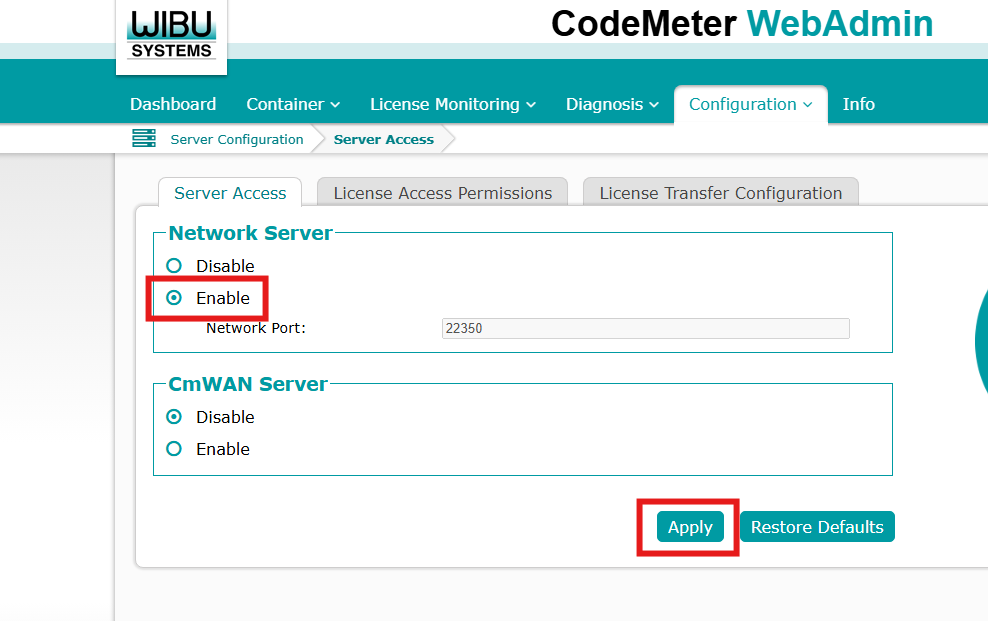Expand the Container menu dropdown
The height and width of the screenshot is (621, 988).
293,104
